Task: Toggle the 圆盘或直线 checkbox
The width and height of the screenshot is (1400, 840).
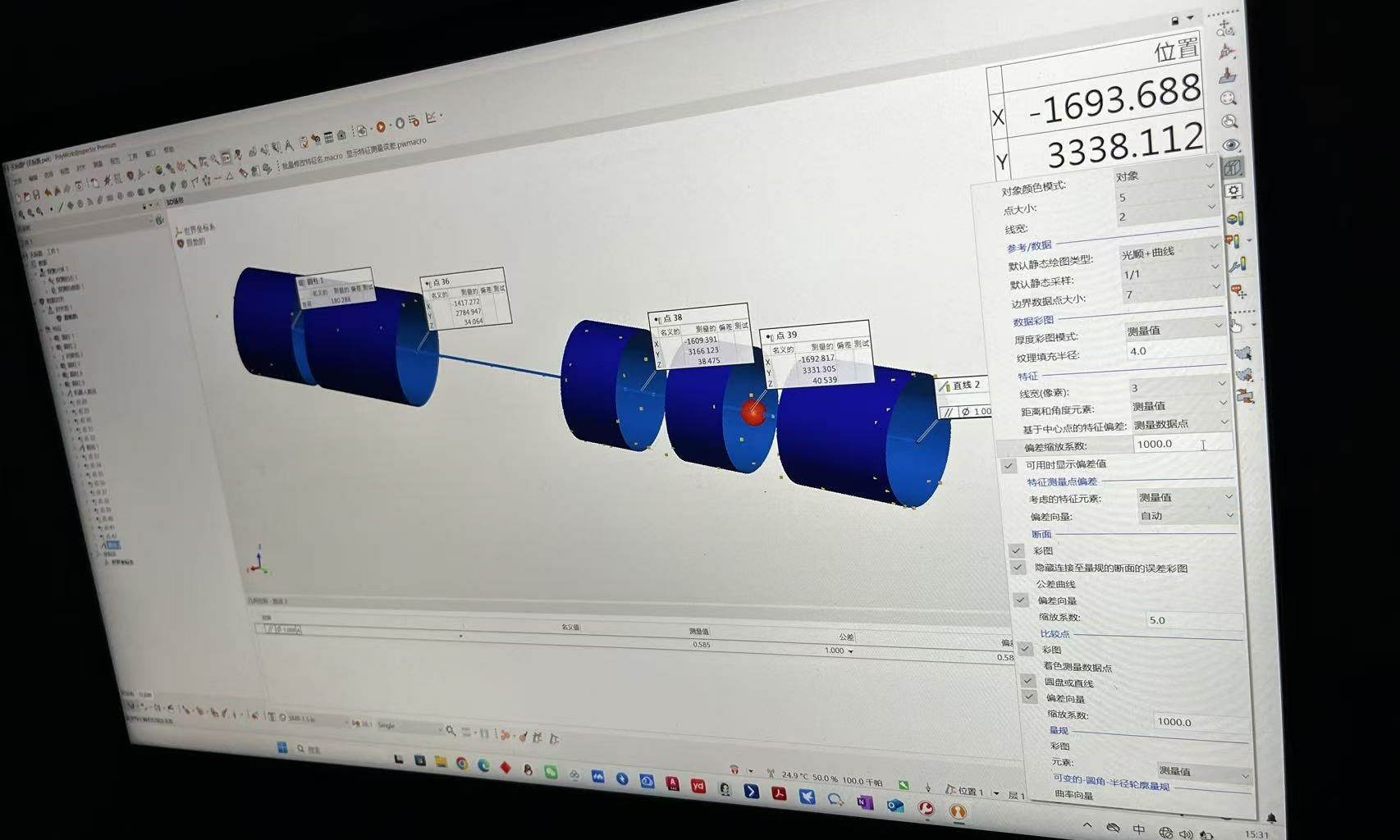Action: [1027, 681]
